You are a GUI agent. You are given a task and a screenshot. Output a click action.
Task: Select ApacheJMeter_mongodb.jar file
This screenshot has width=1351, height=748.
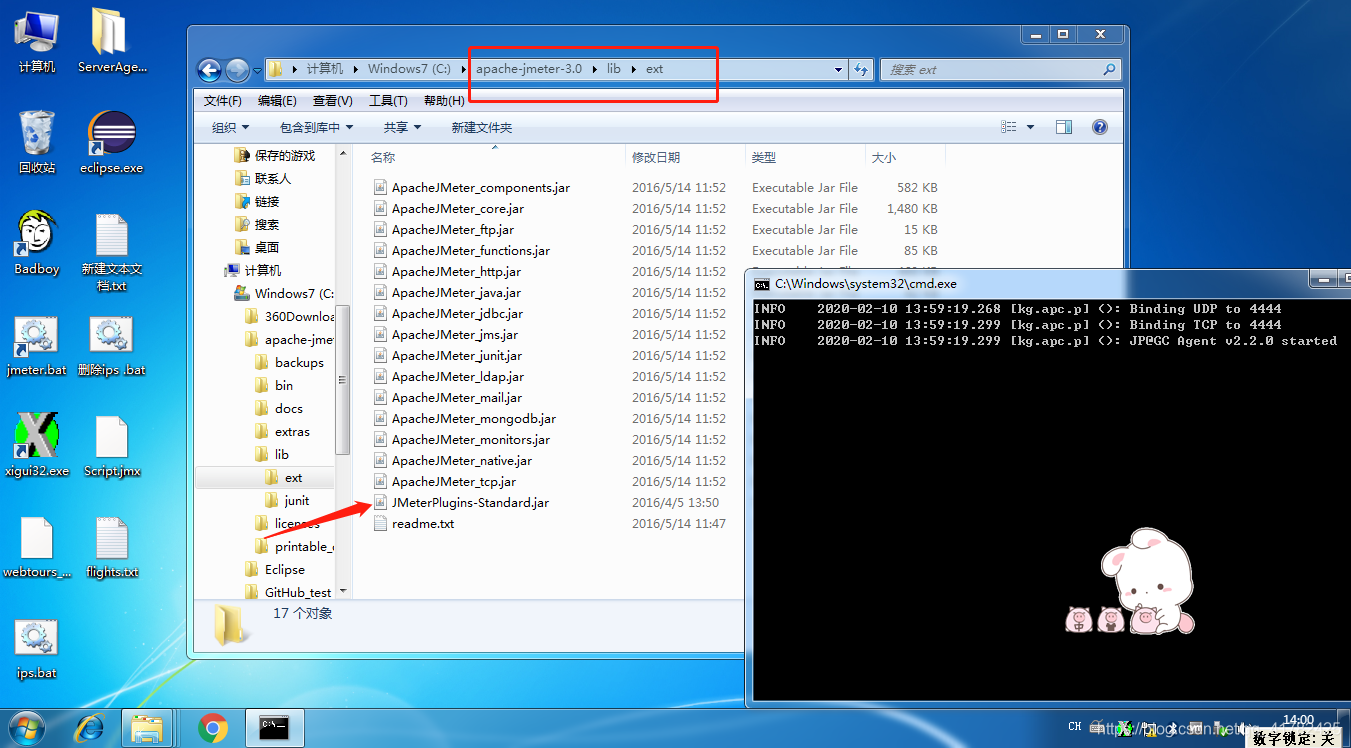(474, 418)
